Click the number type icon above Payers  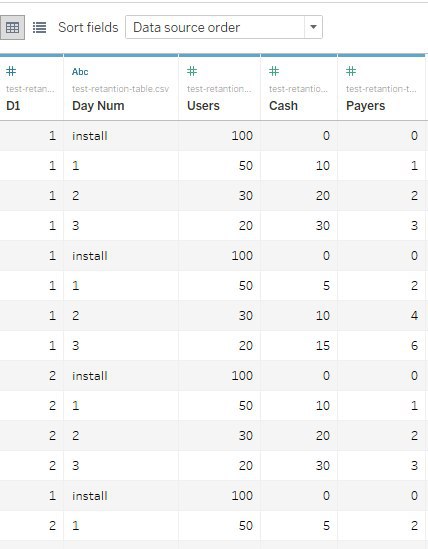pyautogui.click(x=351, y=71)
